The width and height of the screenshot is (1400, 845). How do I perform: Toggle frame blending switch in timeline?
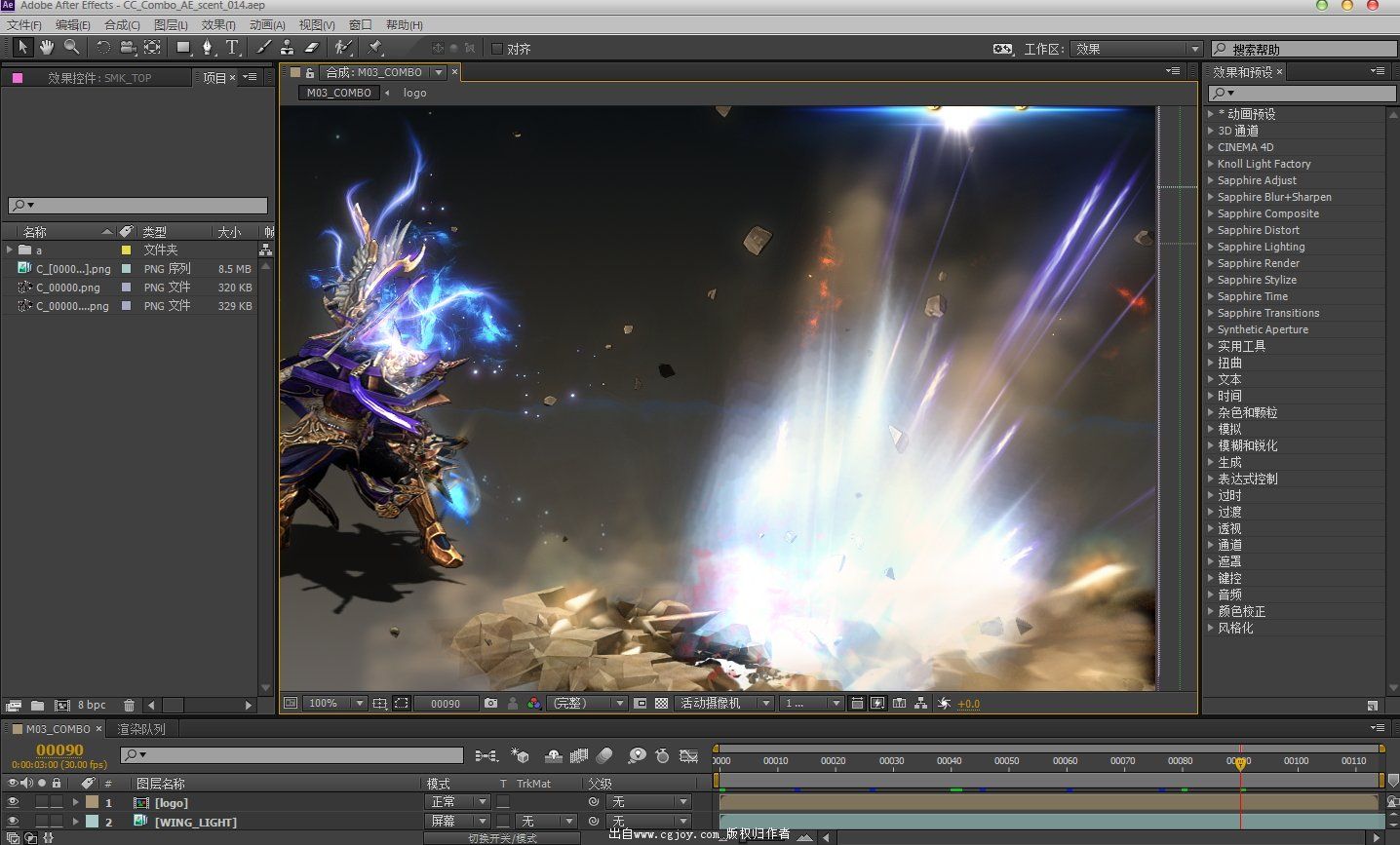click(579, 755)
